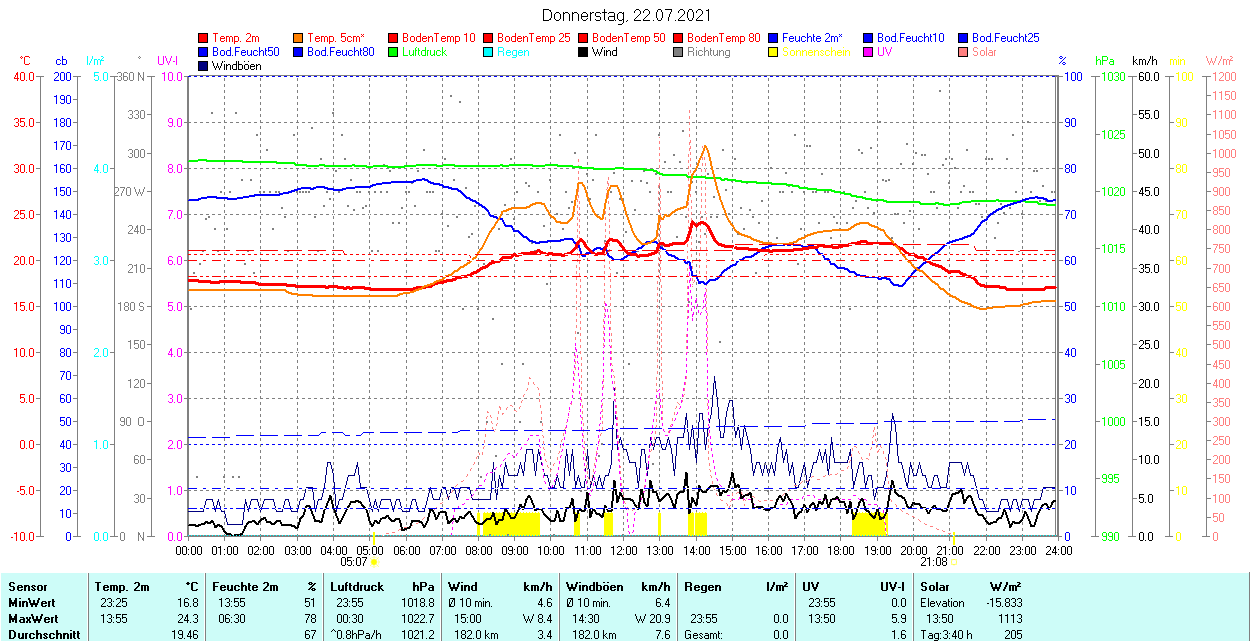
Task: Click the red Temp. 2m legend swatch
Action: [x=204, y=38]
